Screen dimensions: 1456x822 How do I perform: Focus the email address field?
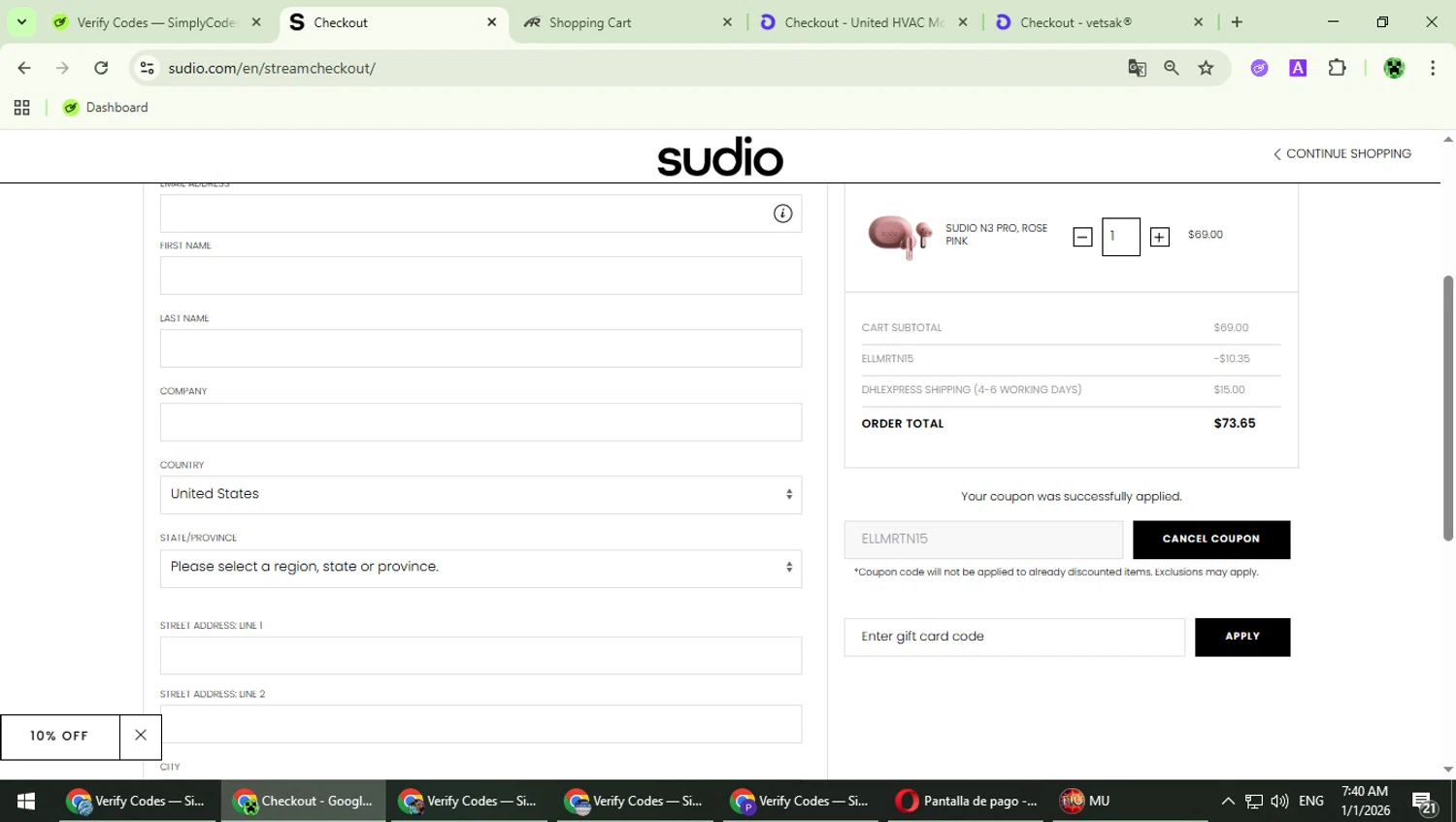coord(480,214)
